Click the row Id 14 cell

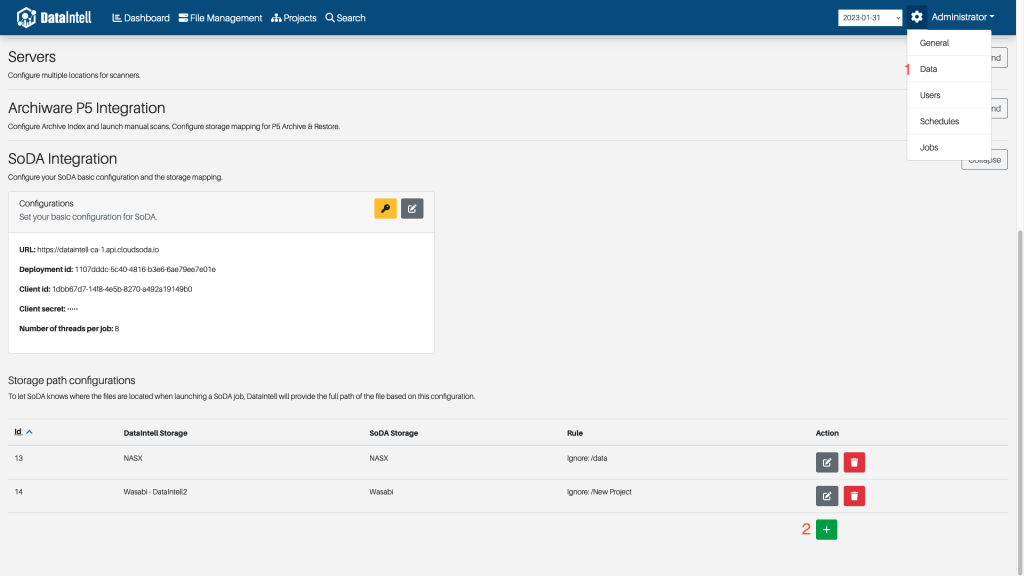[18, 492]
